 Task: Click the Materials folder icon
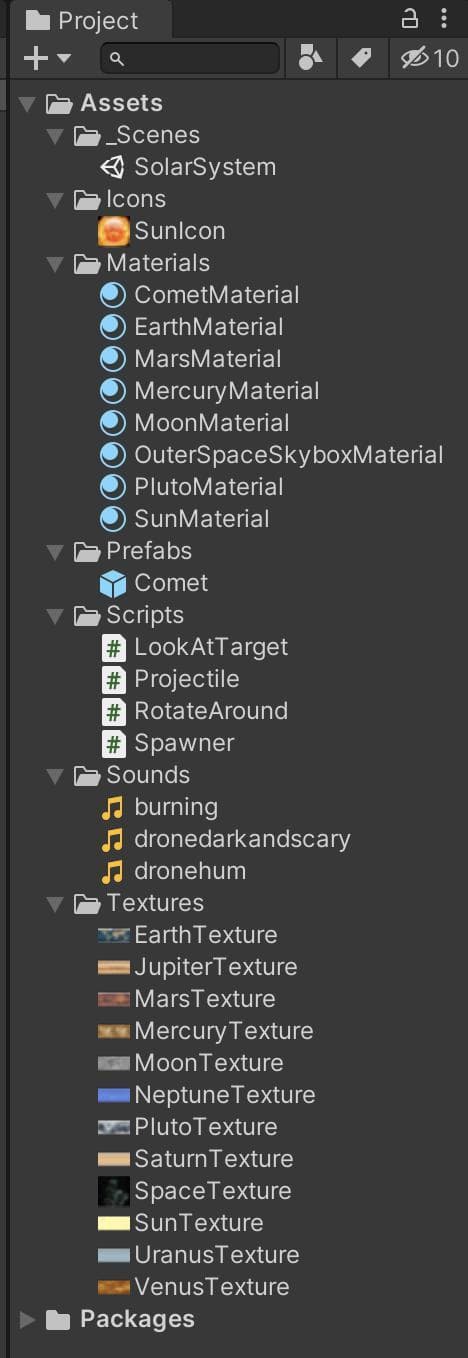(x=87, y=263)
